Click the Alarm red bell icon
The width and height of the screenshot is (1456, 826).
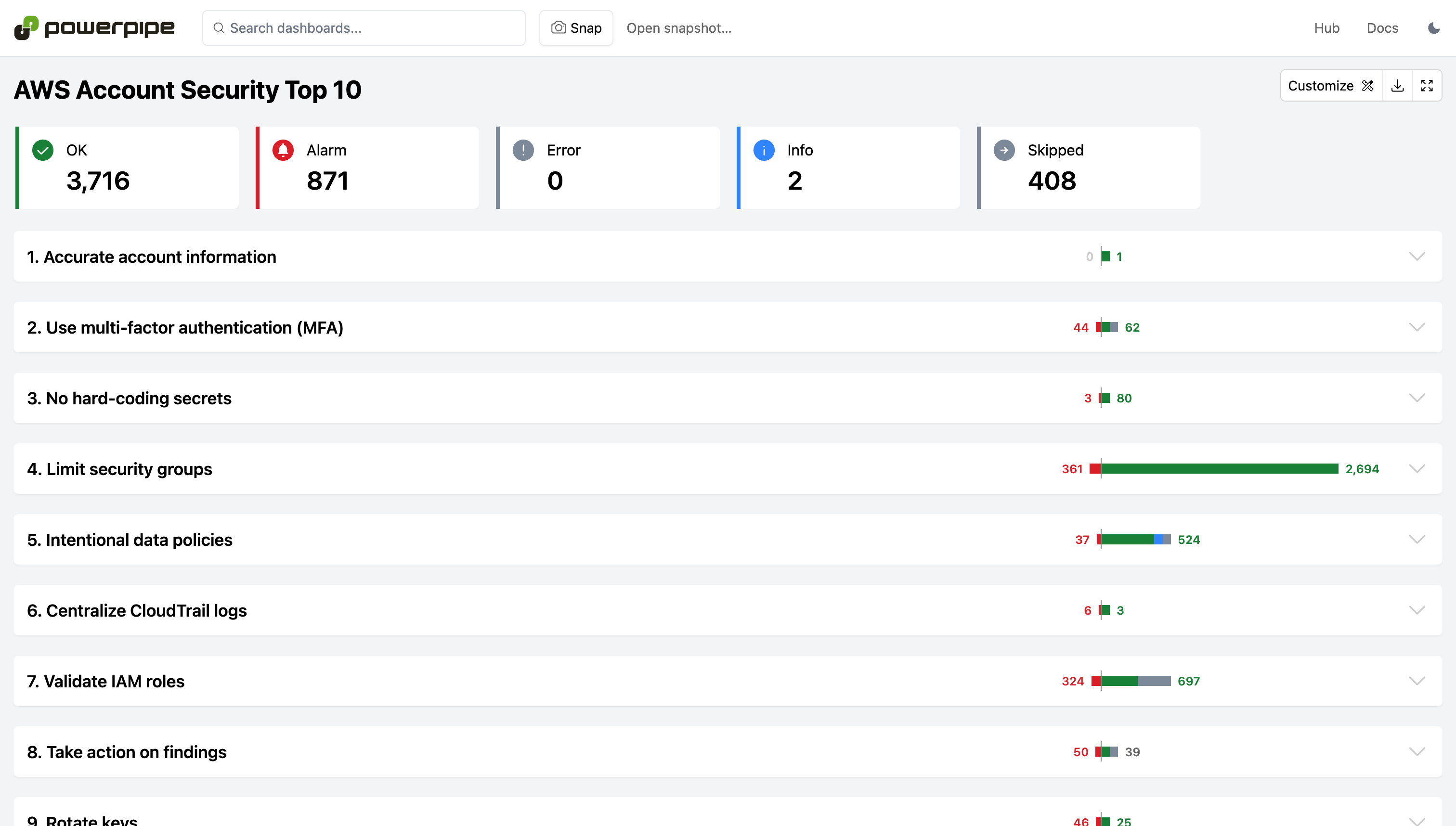point(283,150)
